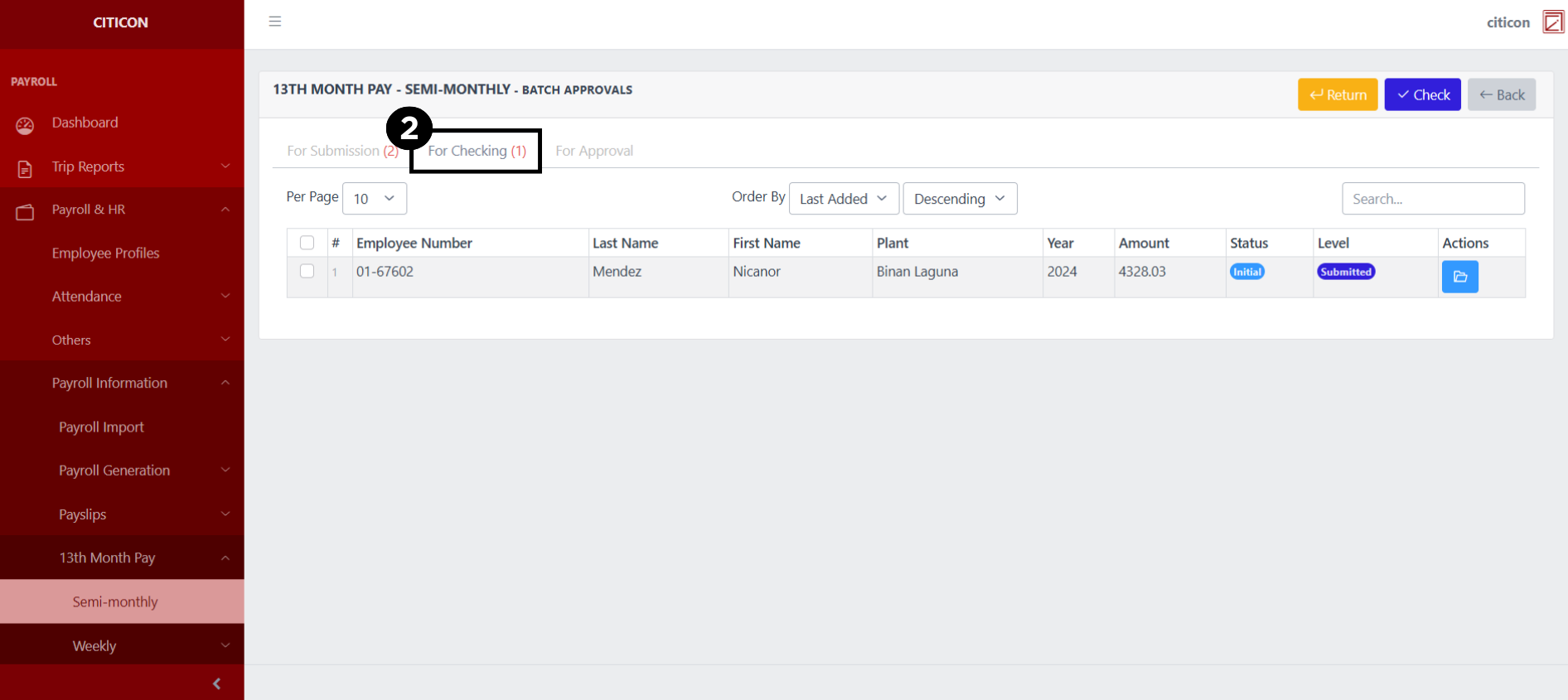Screen dimensions: 1568x700
Task: Click the hamburger menu icon
Action: 275,22
